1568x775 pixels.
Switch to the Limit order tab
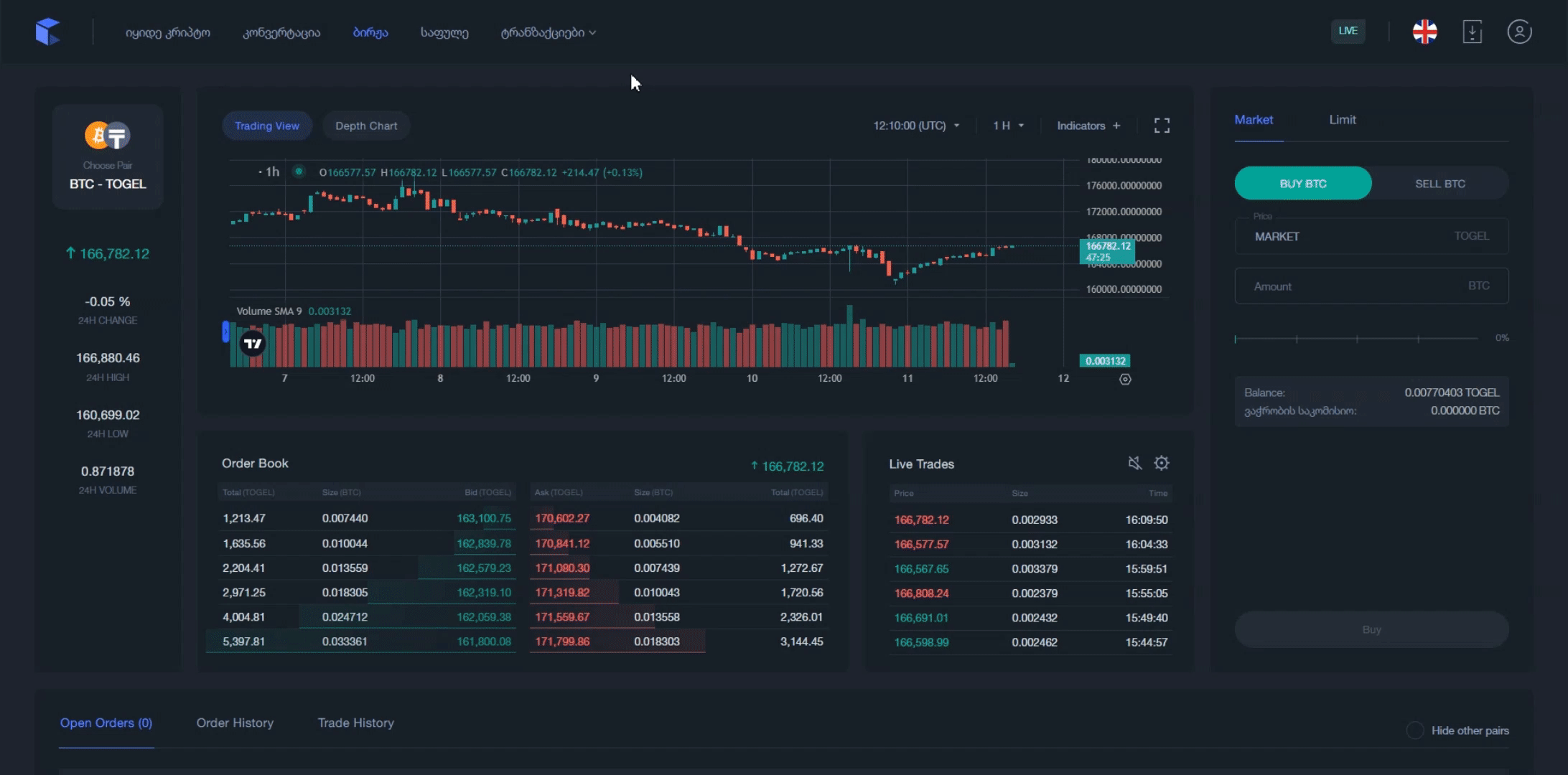1342,120
